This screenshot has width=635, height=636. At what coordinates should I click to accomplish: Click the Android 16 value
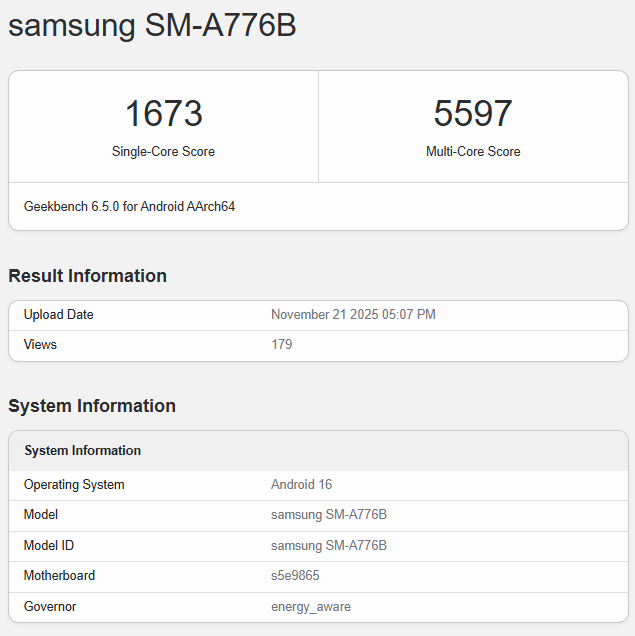tap(301, 485)
